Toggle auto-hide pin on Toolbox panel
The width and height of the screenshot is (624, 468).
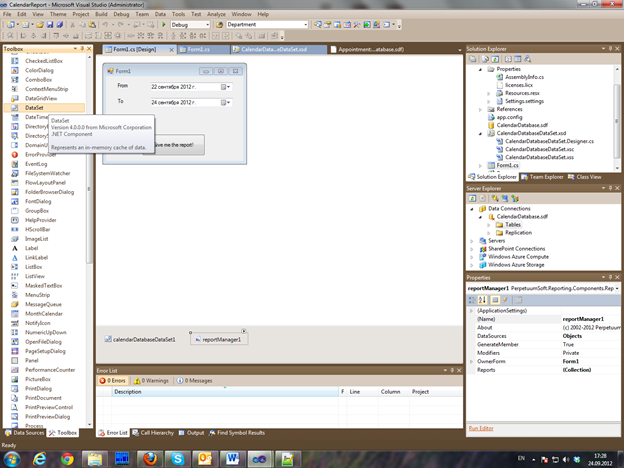pos(82,49)
